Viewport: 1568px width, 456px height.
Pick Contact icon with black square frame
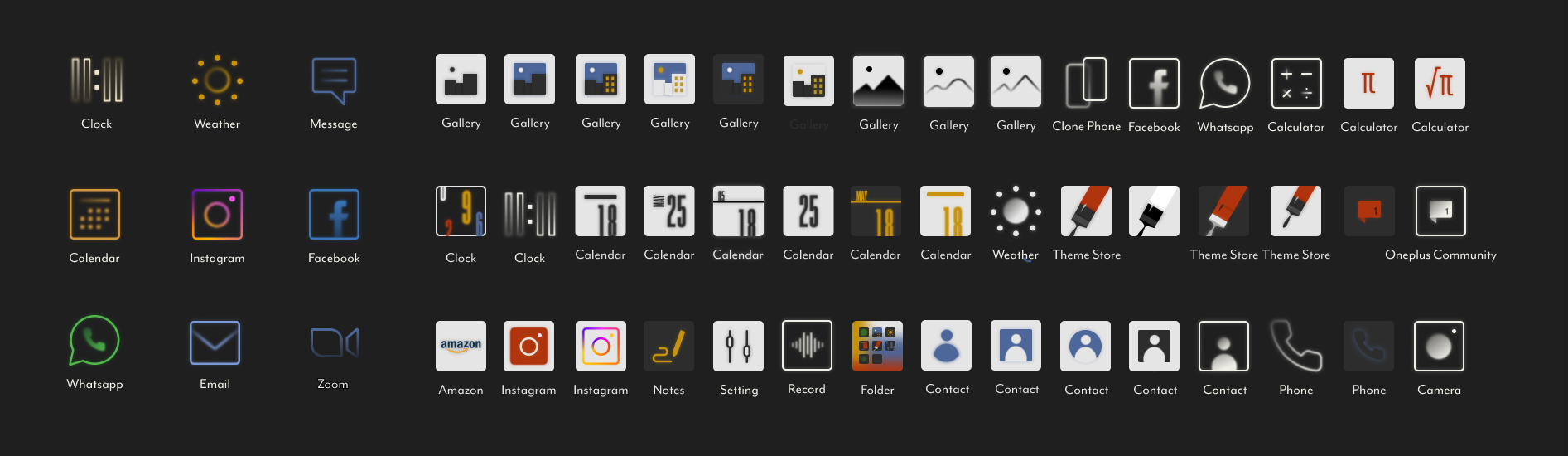pyautogui.click(x=1155, y=346)
